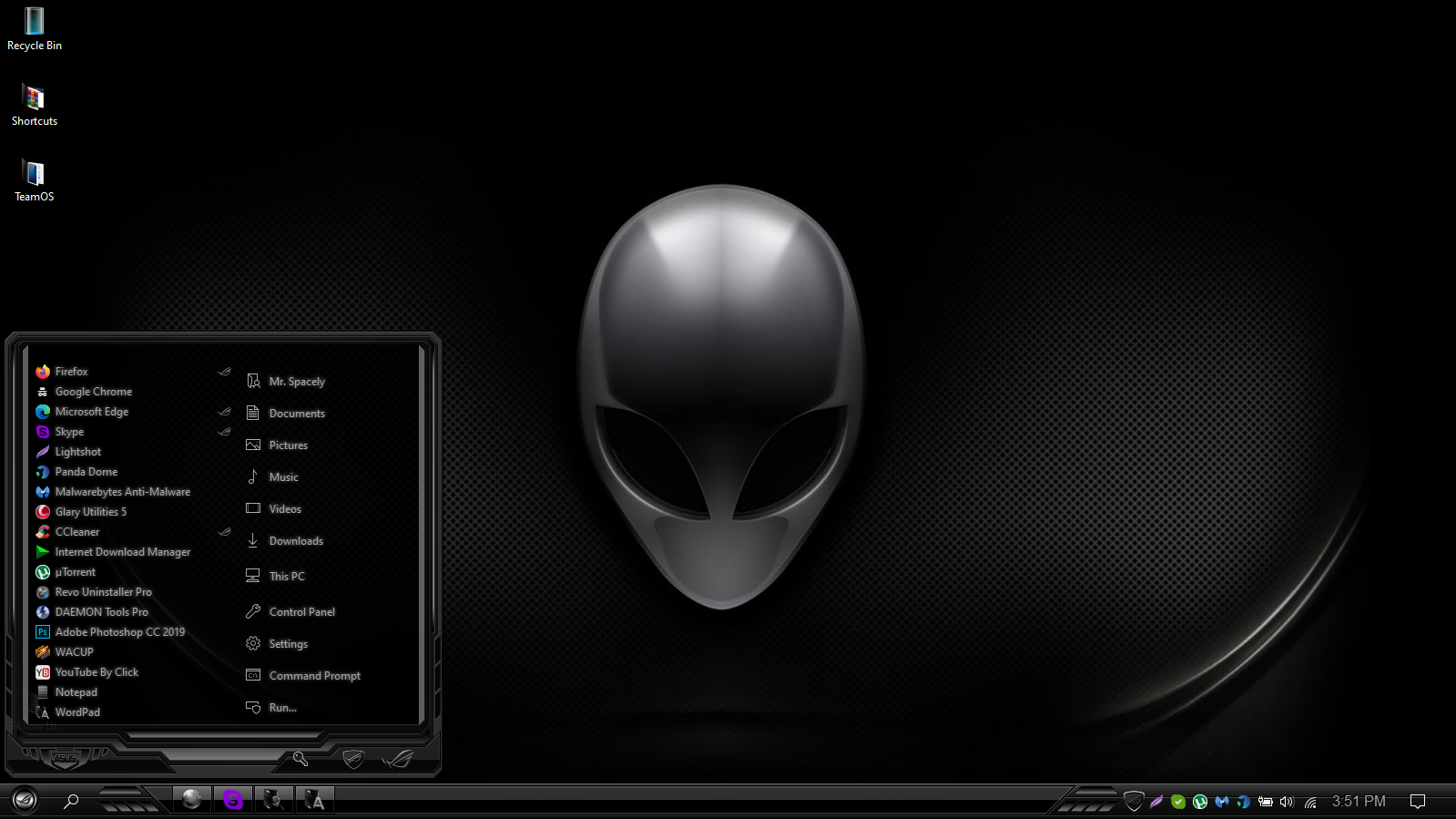Open the ROG shield tray icon
The width and height of the screenshot is (1456, 819).
pyautogui.click(x=1134, y=802)
